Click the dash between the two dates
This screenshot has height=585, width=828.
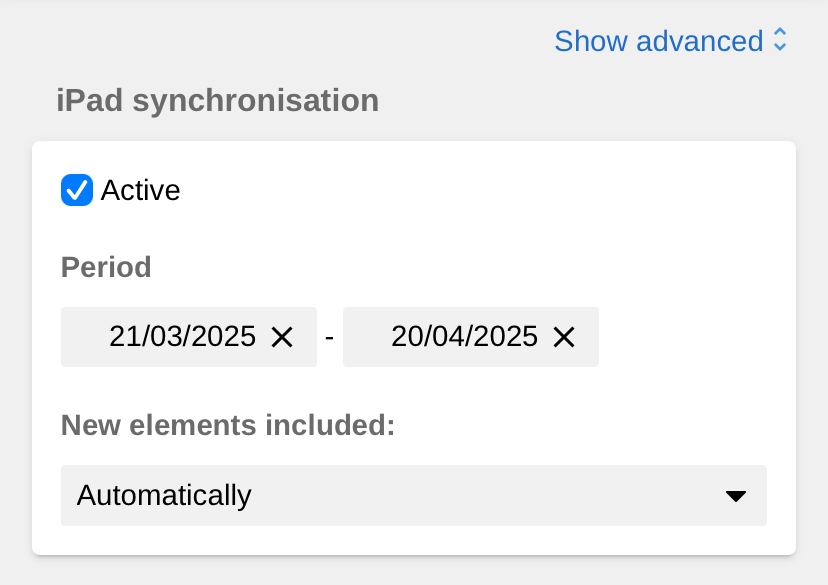tap(330, 337)
